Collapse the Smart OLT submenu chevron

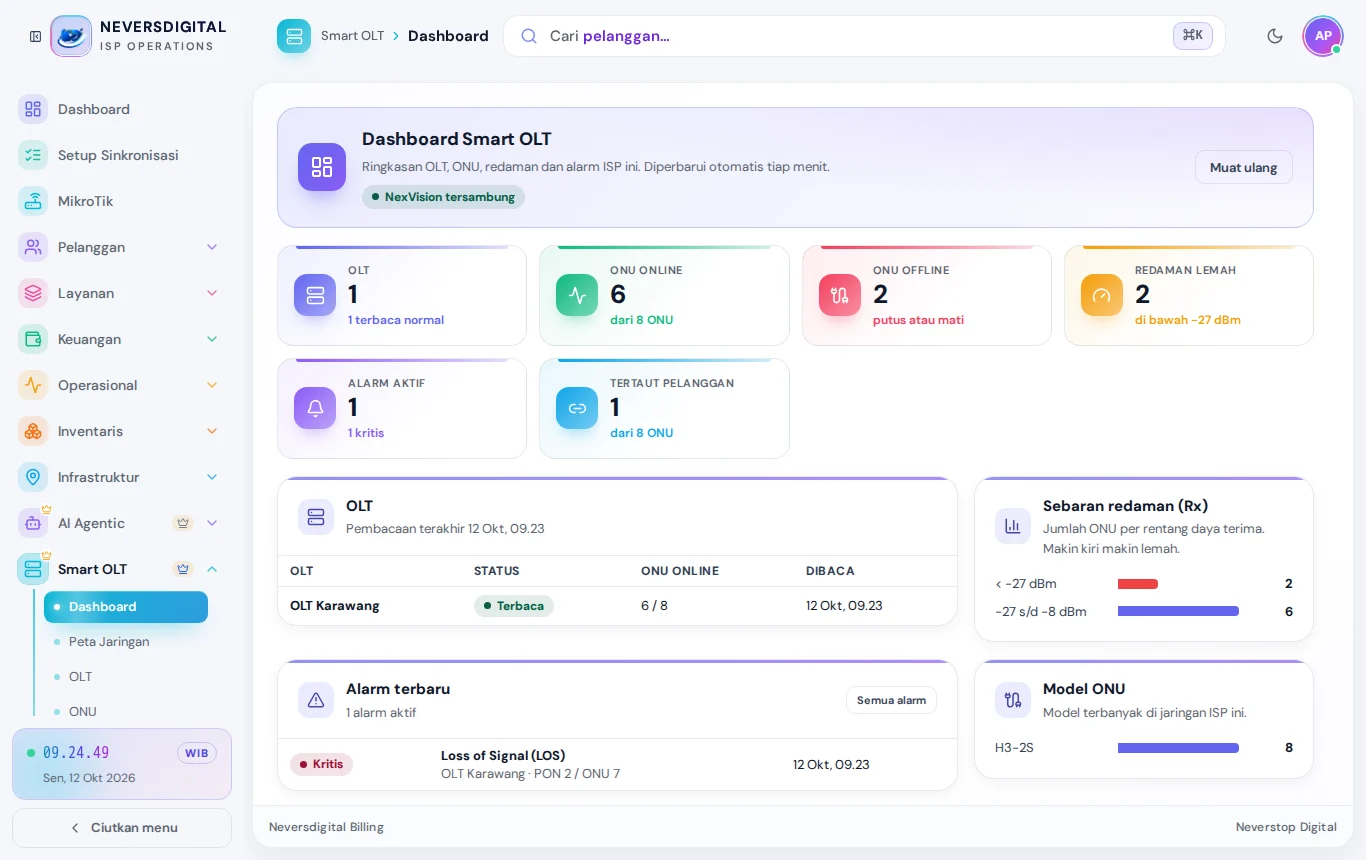pos(212,569)
